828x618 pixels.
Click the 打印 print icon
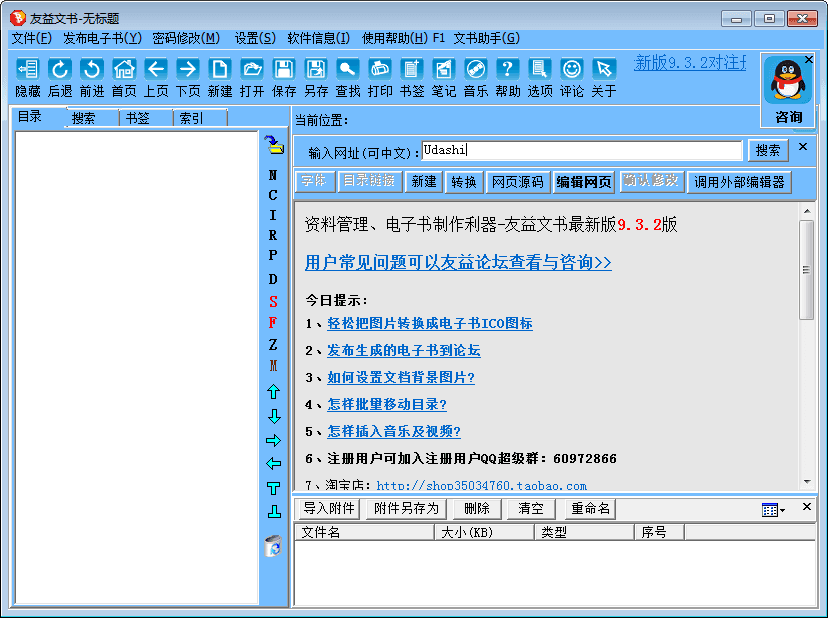[380, 69]
